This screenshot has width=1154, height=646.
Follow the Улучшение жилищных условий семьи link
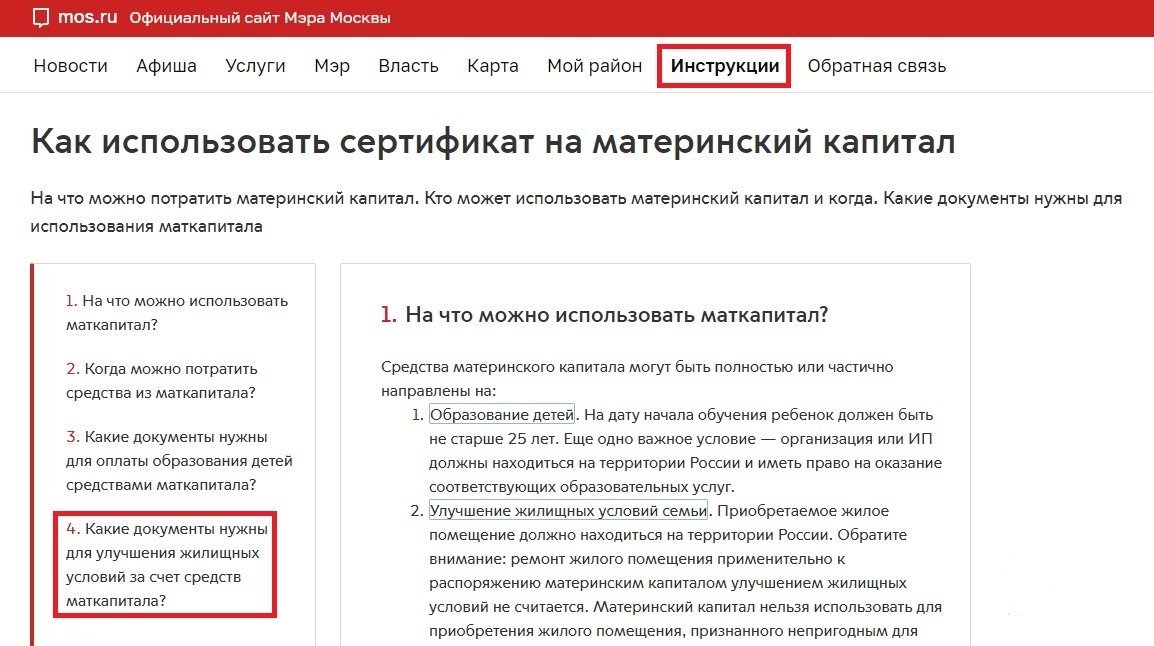pyautogui.click(x=568, y=510)
